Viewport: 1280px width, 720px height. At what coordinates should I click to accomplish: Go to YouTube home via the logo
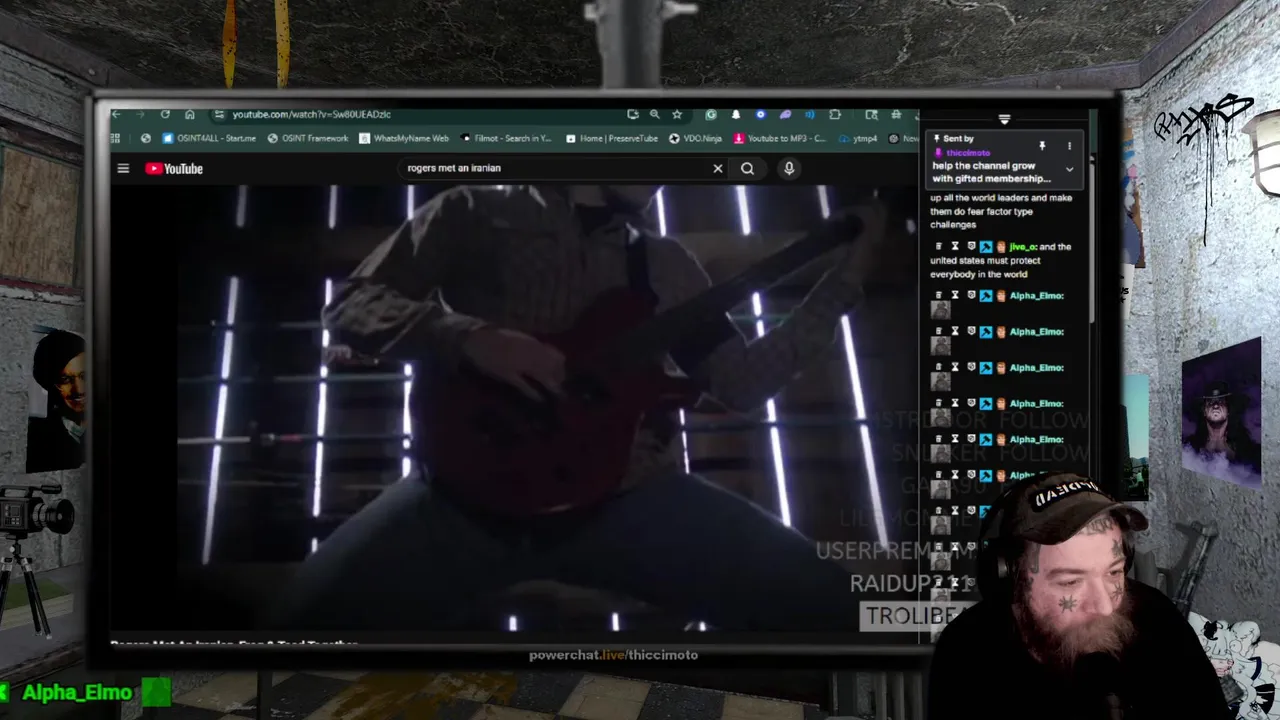pos(174,168)
